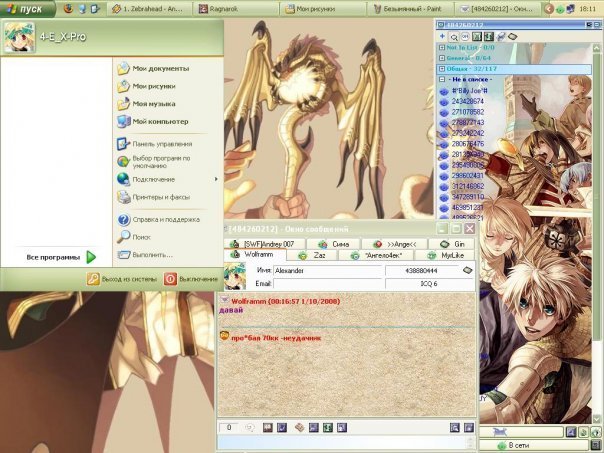Collapse the 'Не в списке' contact group
Screen dimensions: 604x453
point(441,80)
